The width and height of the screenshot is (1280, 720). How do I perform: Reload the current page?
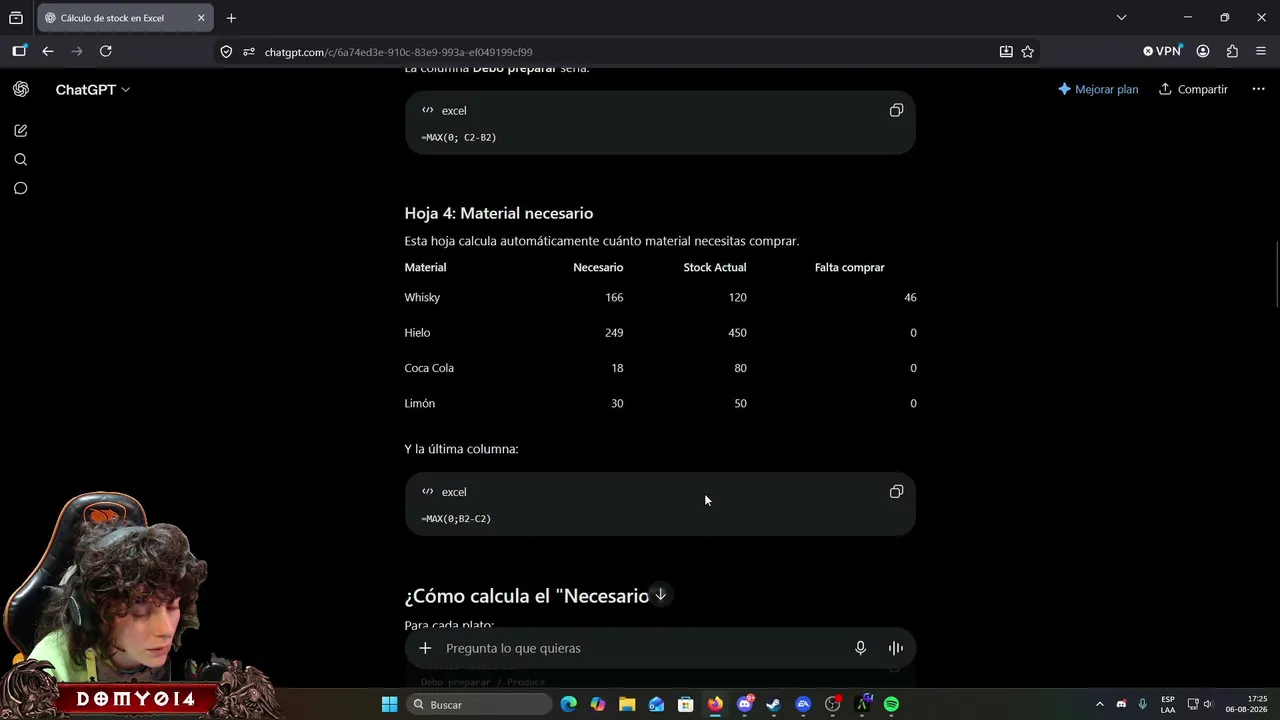click(106, 51)
